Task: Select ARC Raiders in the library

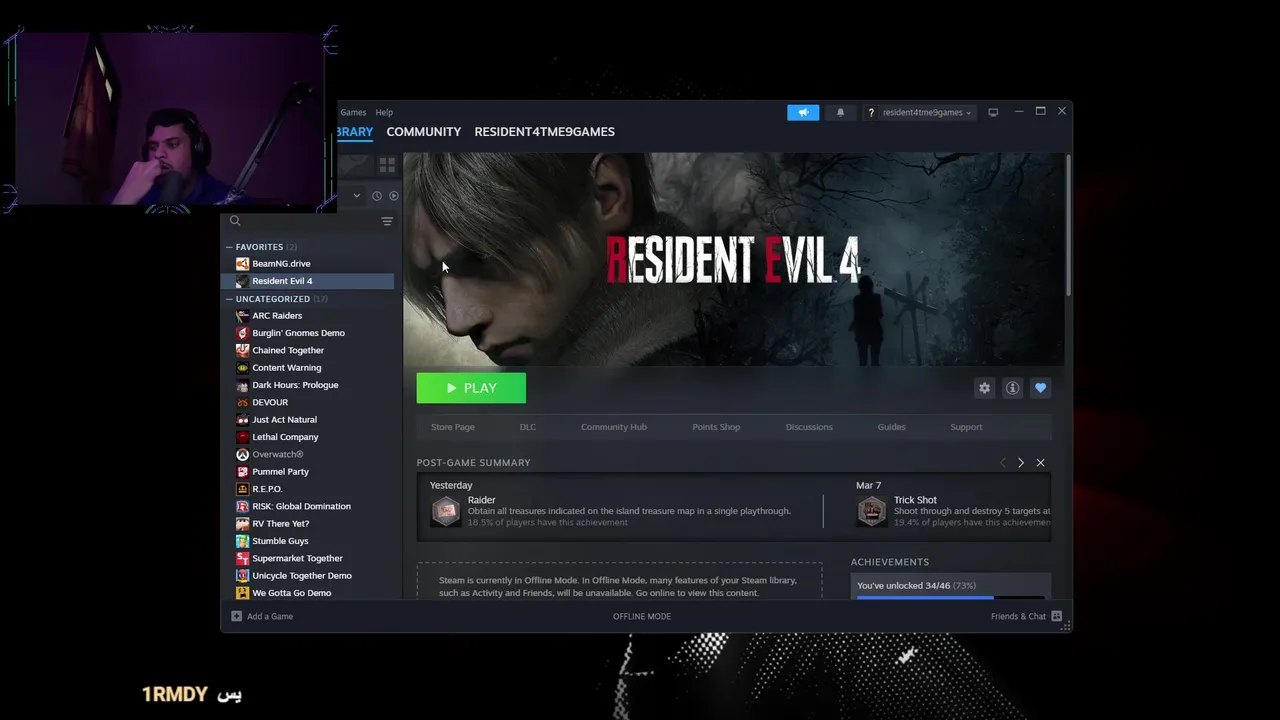Action: pos(308,316)
